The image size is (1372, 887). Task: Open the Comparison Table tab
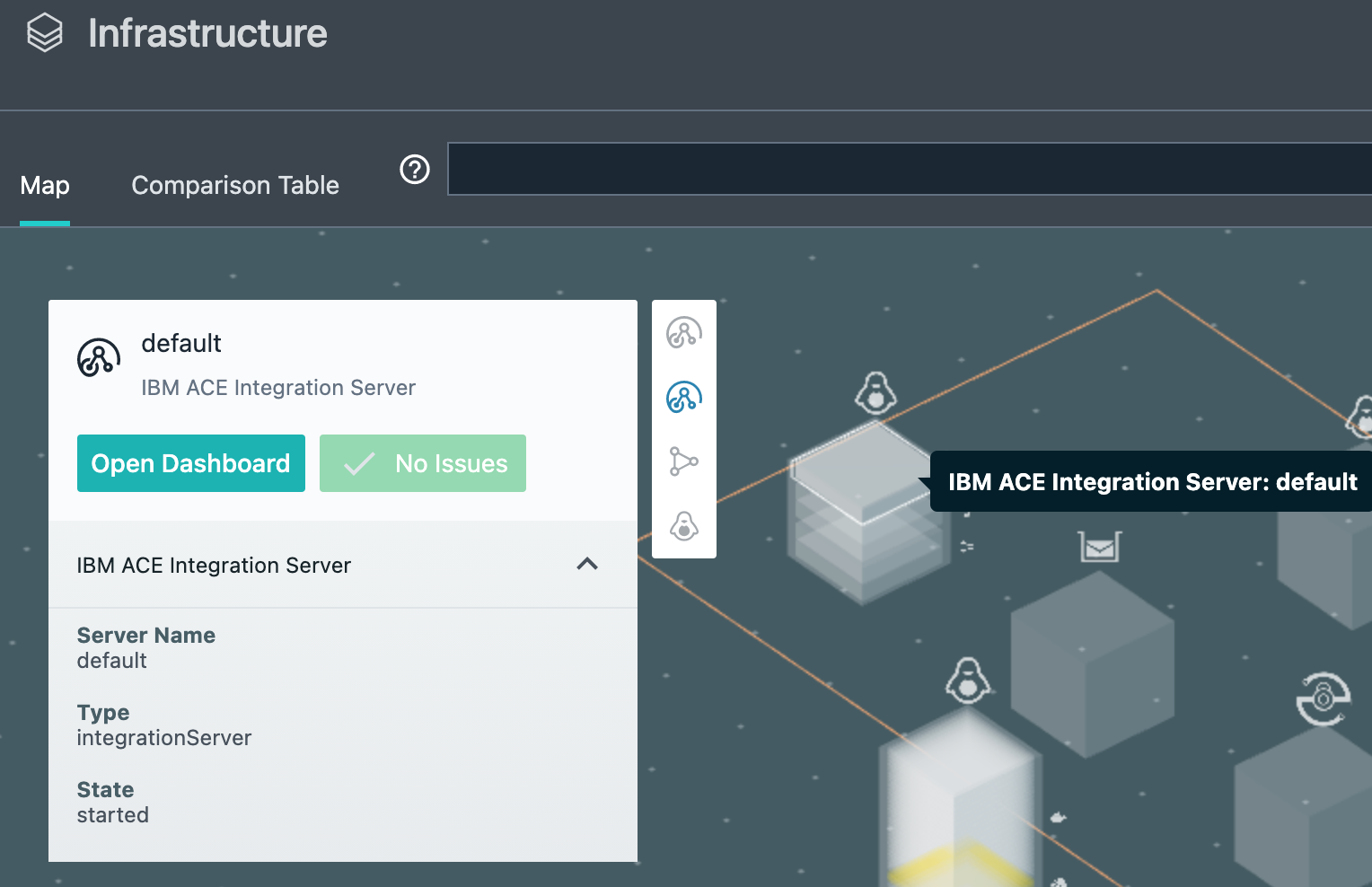tap(235, 186)
